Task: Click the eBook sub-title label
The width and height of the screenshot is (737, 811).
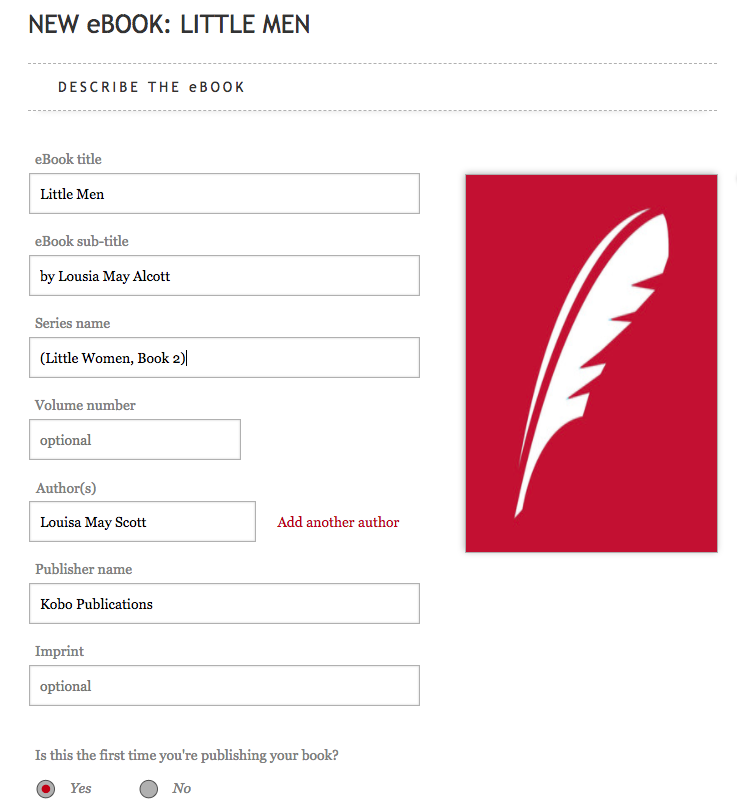Action: click(82, 241)
